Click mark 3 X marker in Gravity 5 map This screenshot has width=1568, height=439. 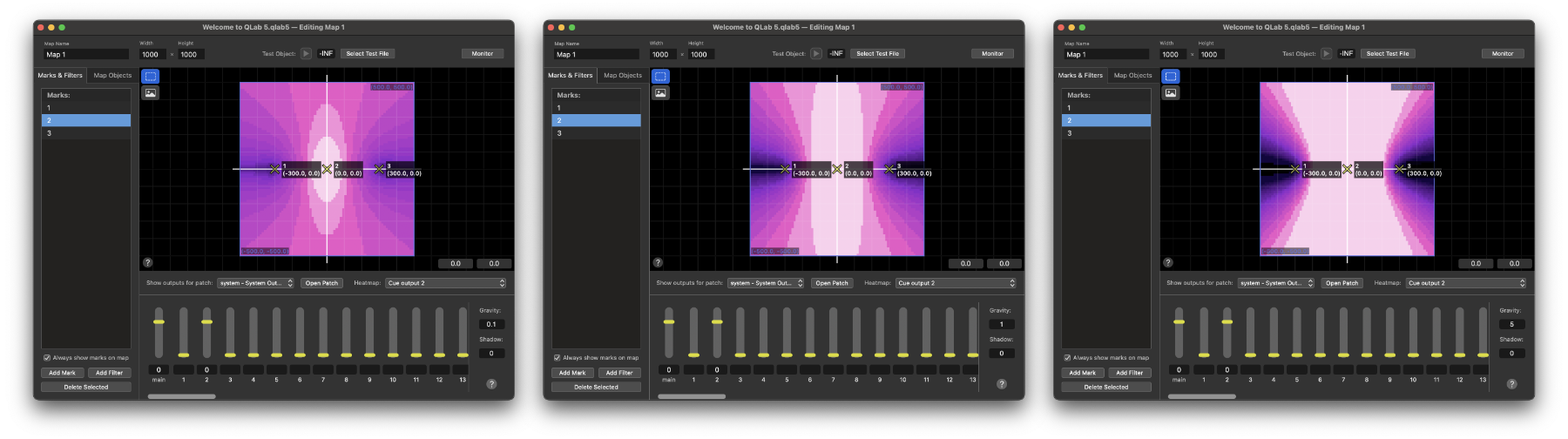click(1399, 169)
